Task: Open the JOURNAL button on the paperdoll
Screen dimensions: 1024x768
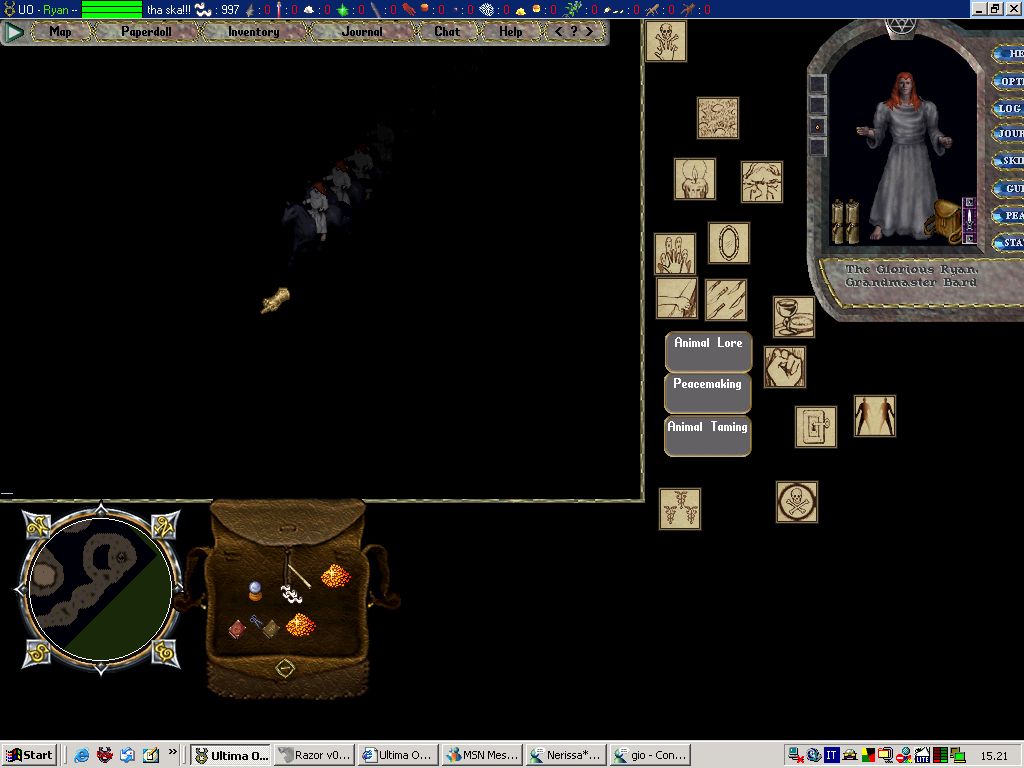Action: (1009, 134)
